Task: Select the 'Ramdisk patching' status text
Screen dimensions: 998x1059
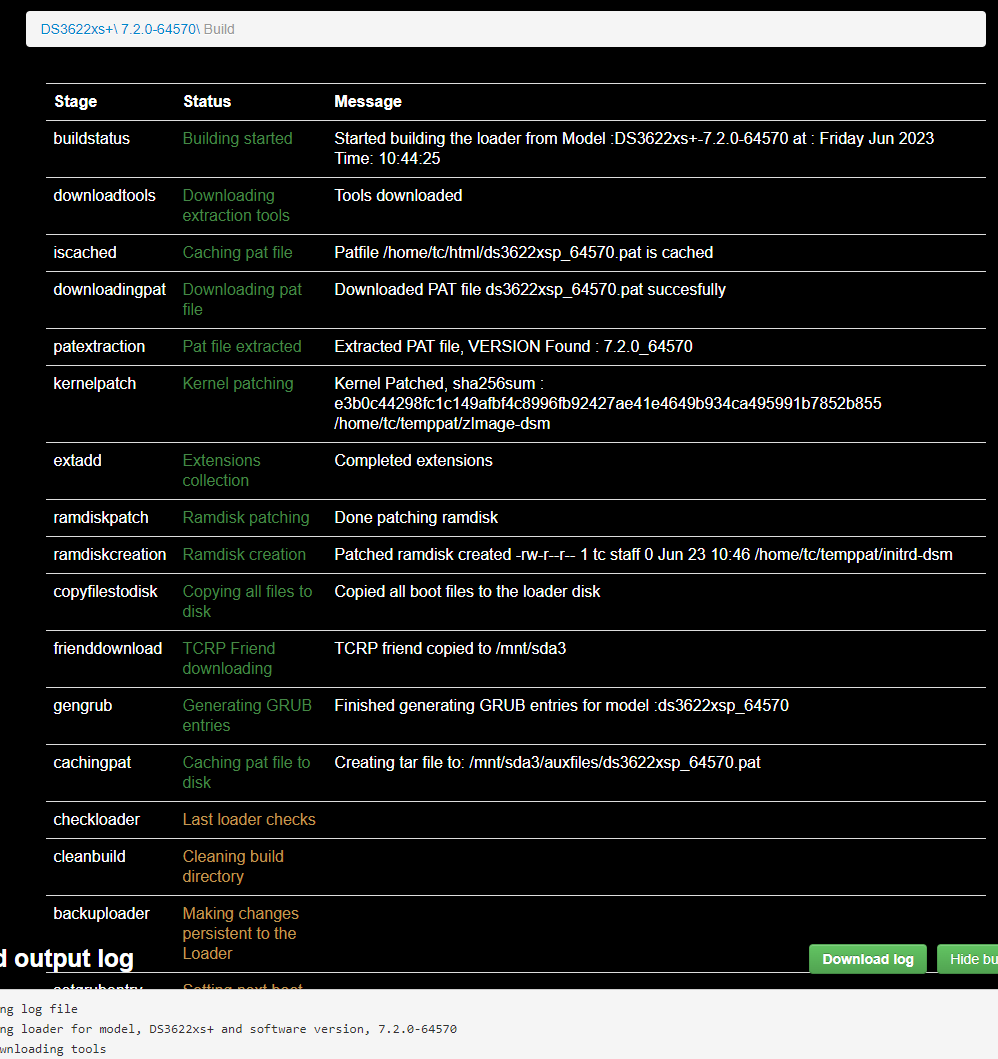Action: click(x=246, y=517)
